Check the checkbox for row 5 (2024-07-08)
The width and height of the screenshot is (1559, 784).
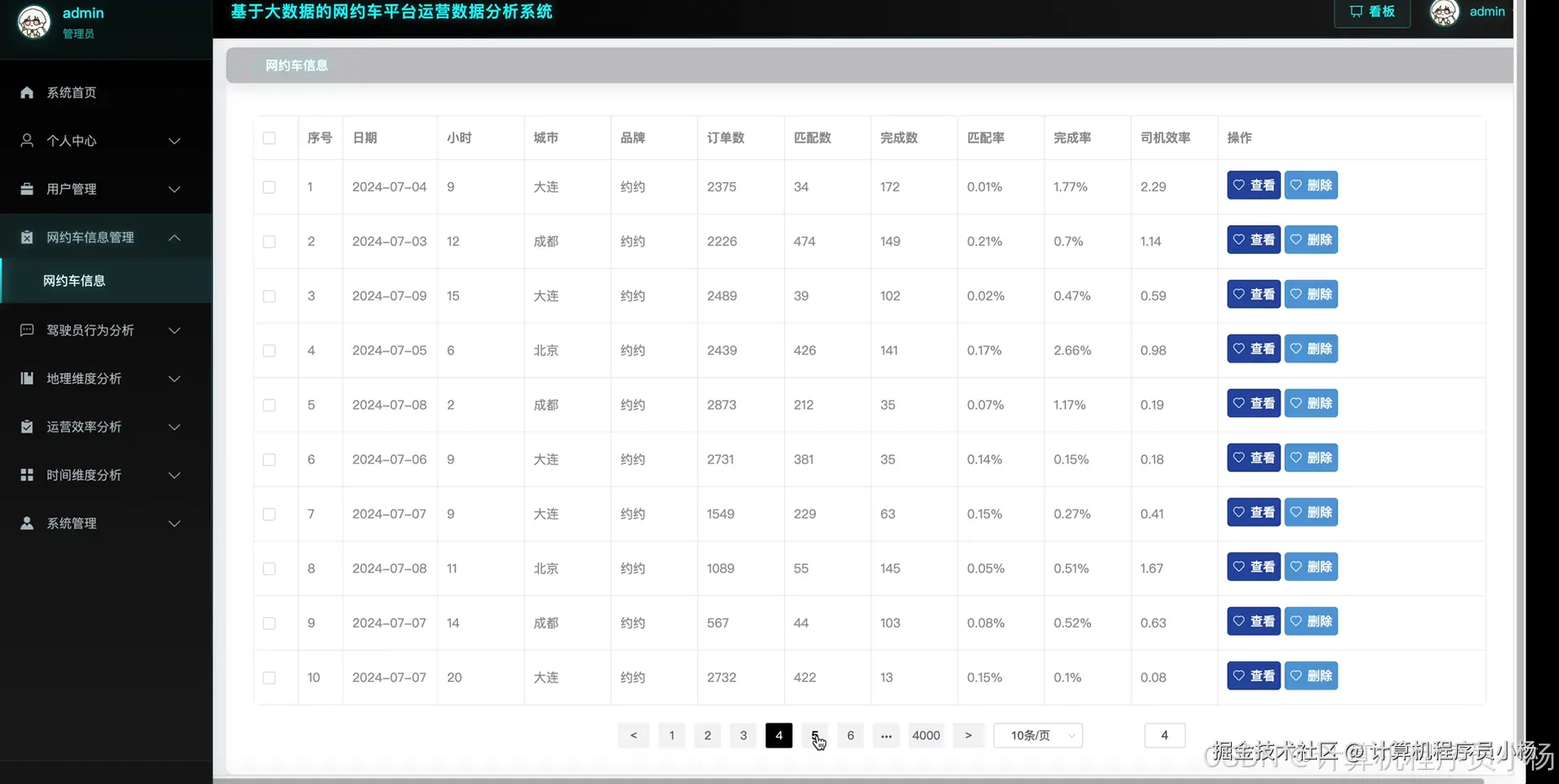269,405
